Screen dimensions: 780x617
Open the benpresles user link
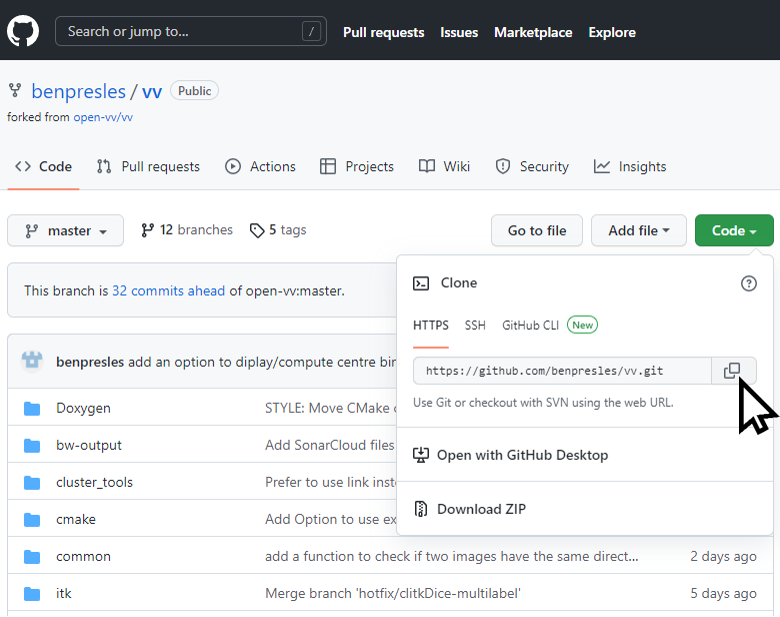point(79,92)
